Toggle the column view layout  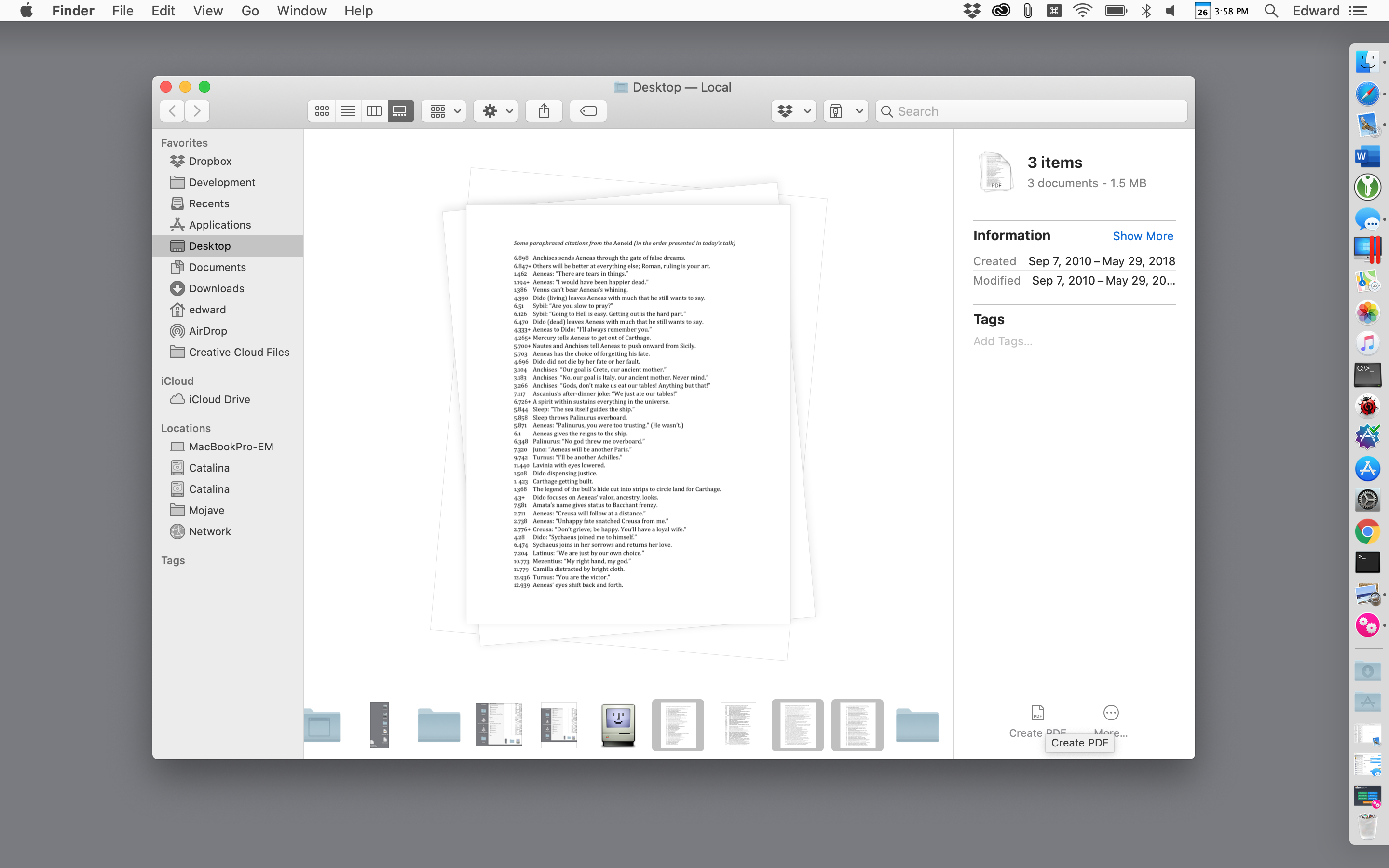click(x=374, y=110)
